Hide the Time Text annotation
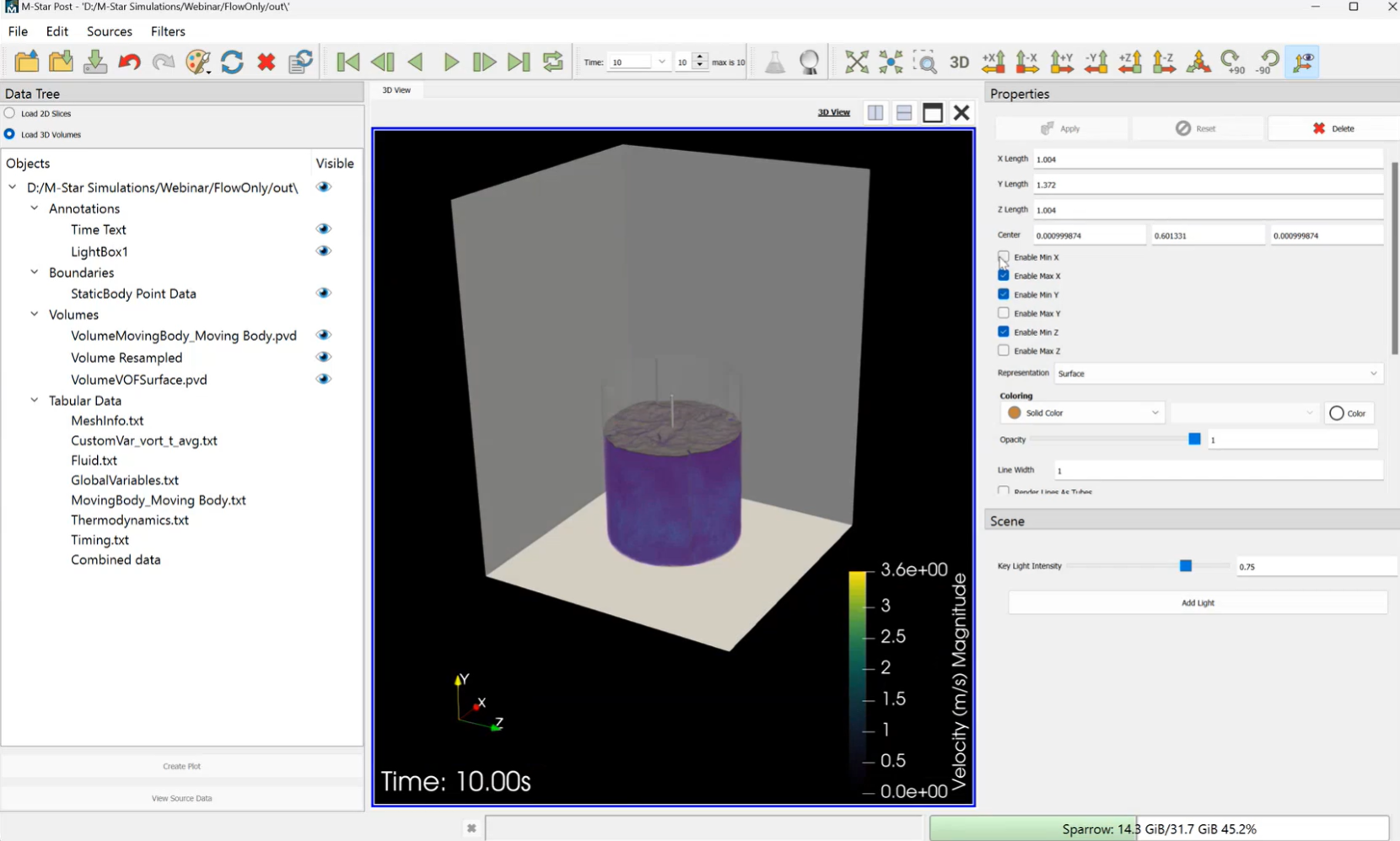This screenshot has height=841, width=1400. (324, 229)
